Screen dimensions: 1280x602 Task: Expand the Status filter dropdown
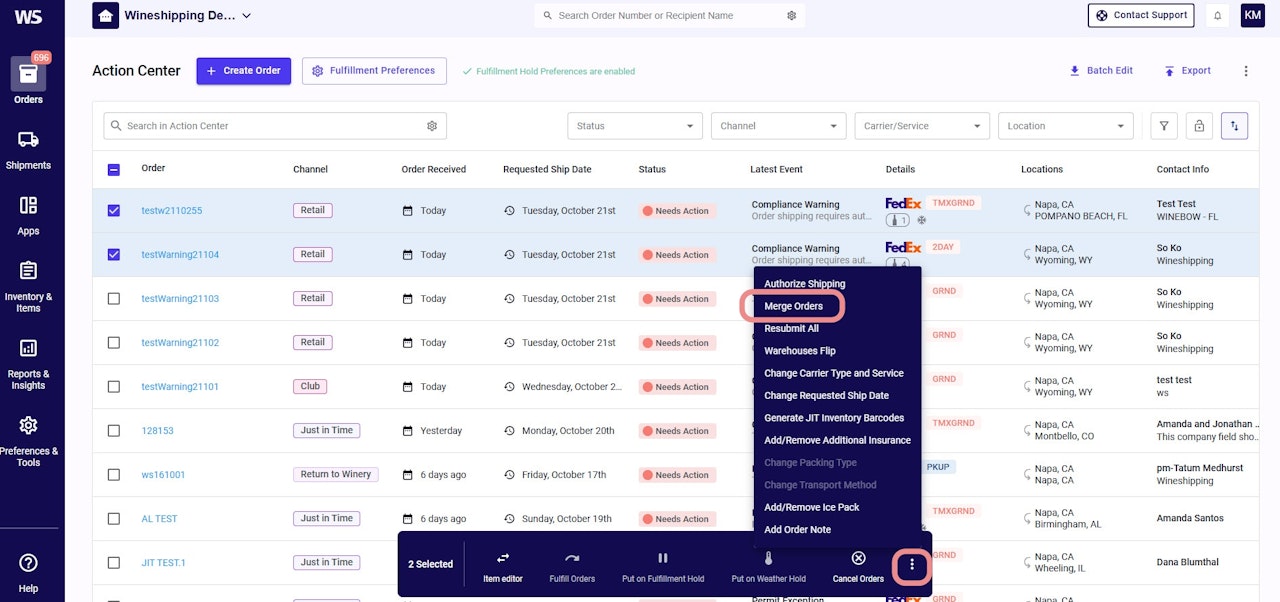coord(635,126)
